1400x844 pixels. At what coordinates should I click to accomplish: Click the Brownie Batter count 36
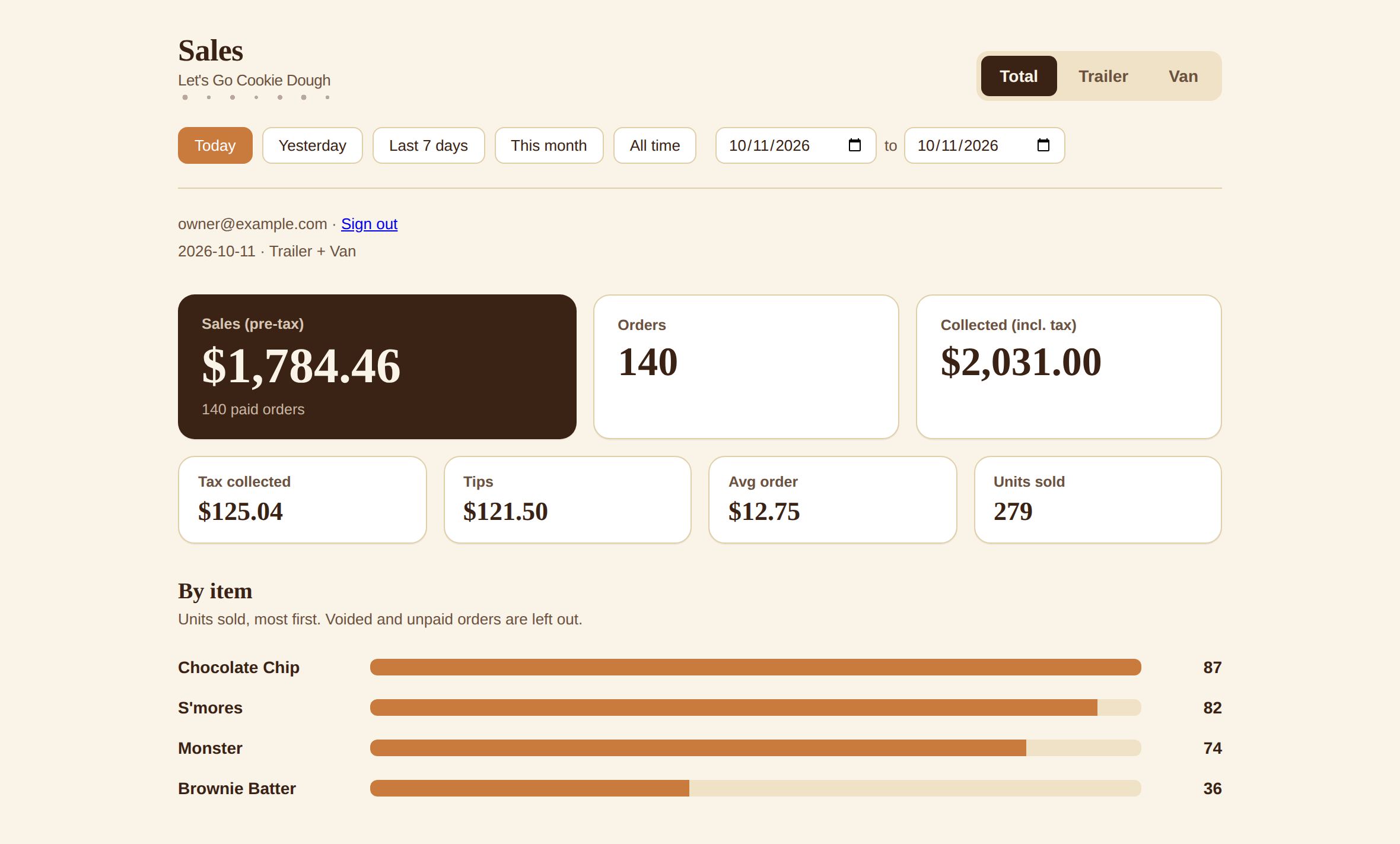click(x=1213, y=788)
